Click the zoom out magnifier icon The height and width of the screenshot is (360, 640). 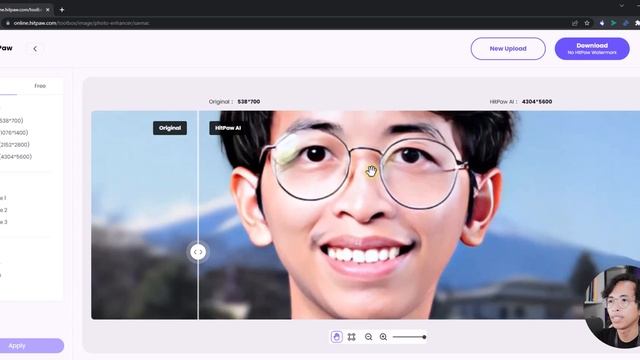(368, 337)
